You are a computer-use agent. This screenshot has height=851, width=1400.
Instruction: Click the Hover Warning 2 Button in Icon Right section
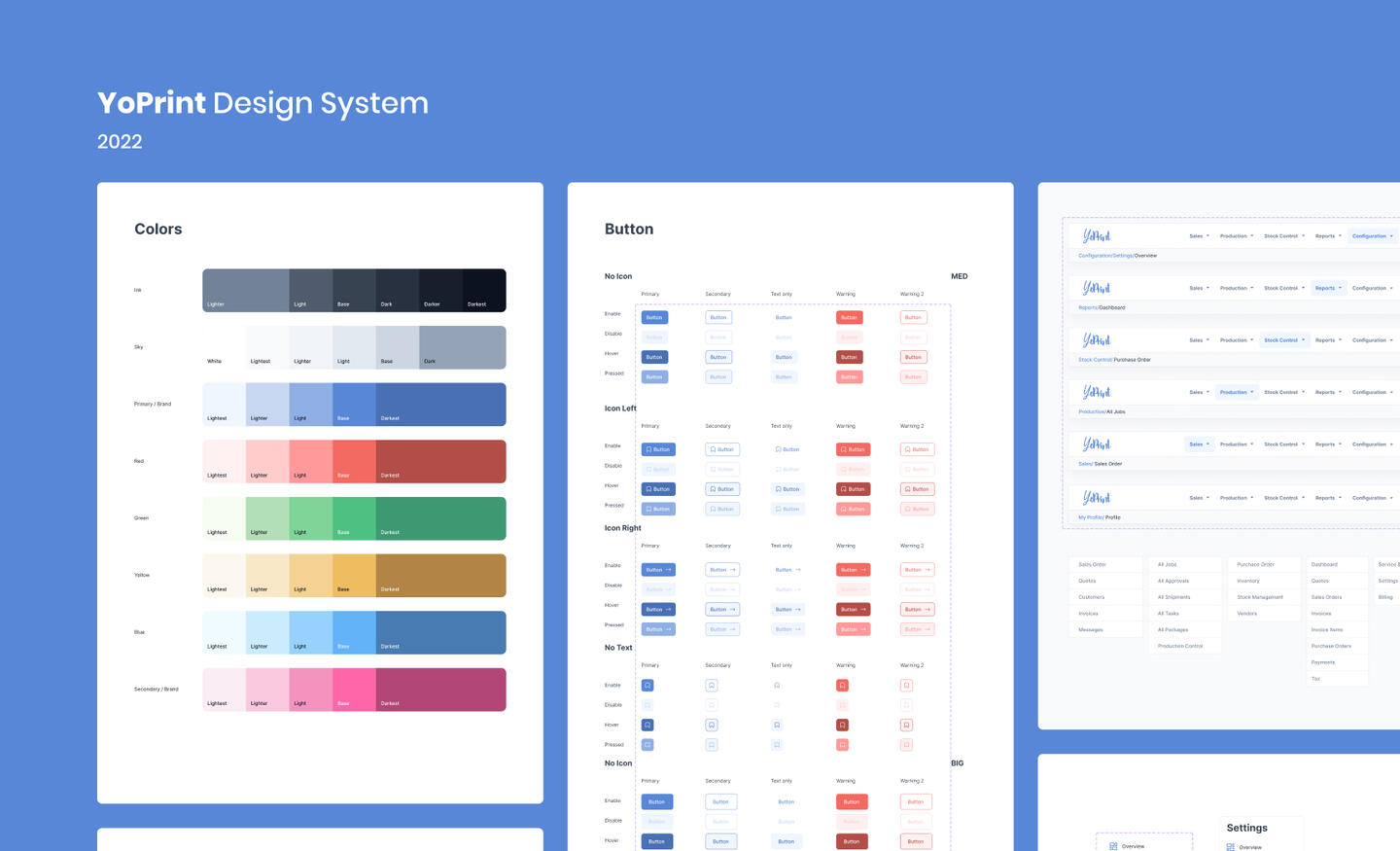(x=917, y=610)
